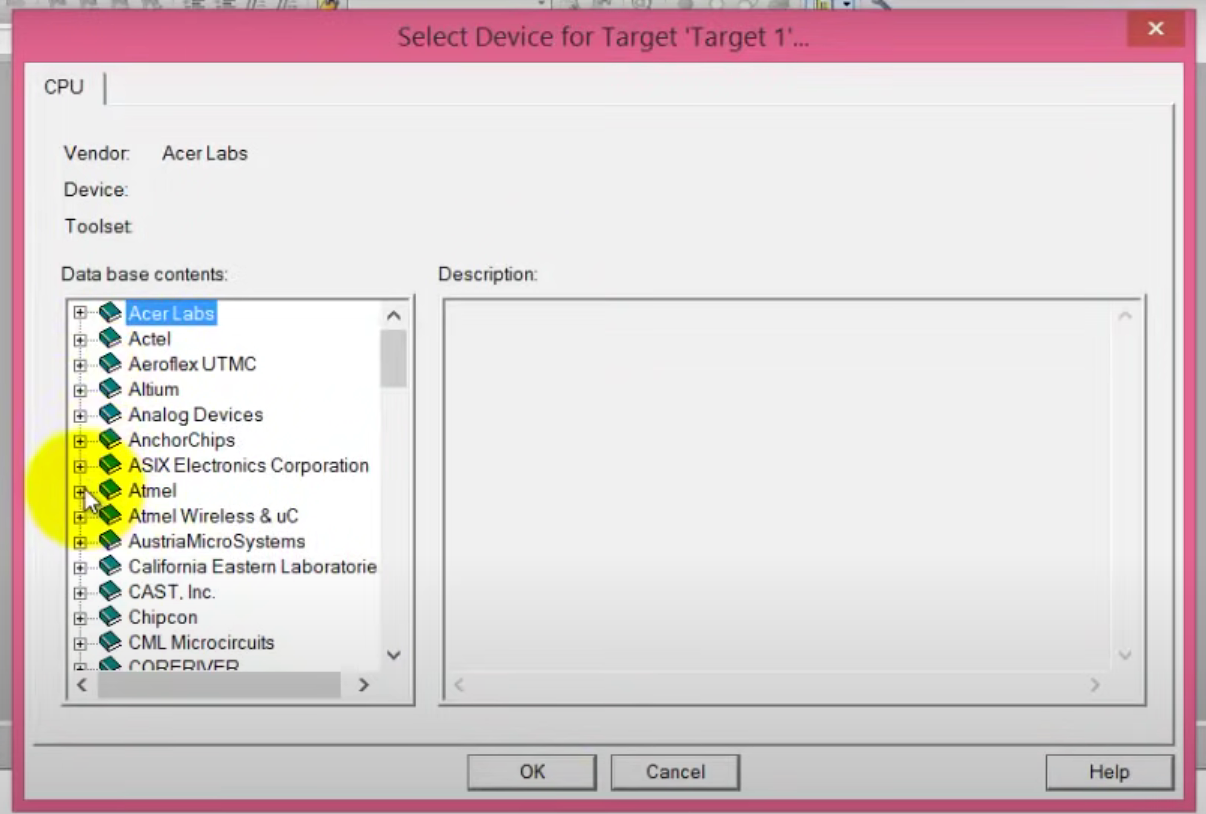Select Atmel Wireless & uC vendor
This screenshot has height=814, width=1206.
click(x=213, y=516)
